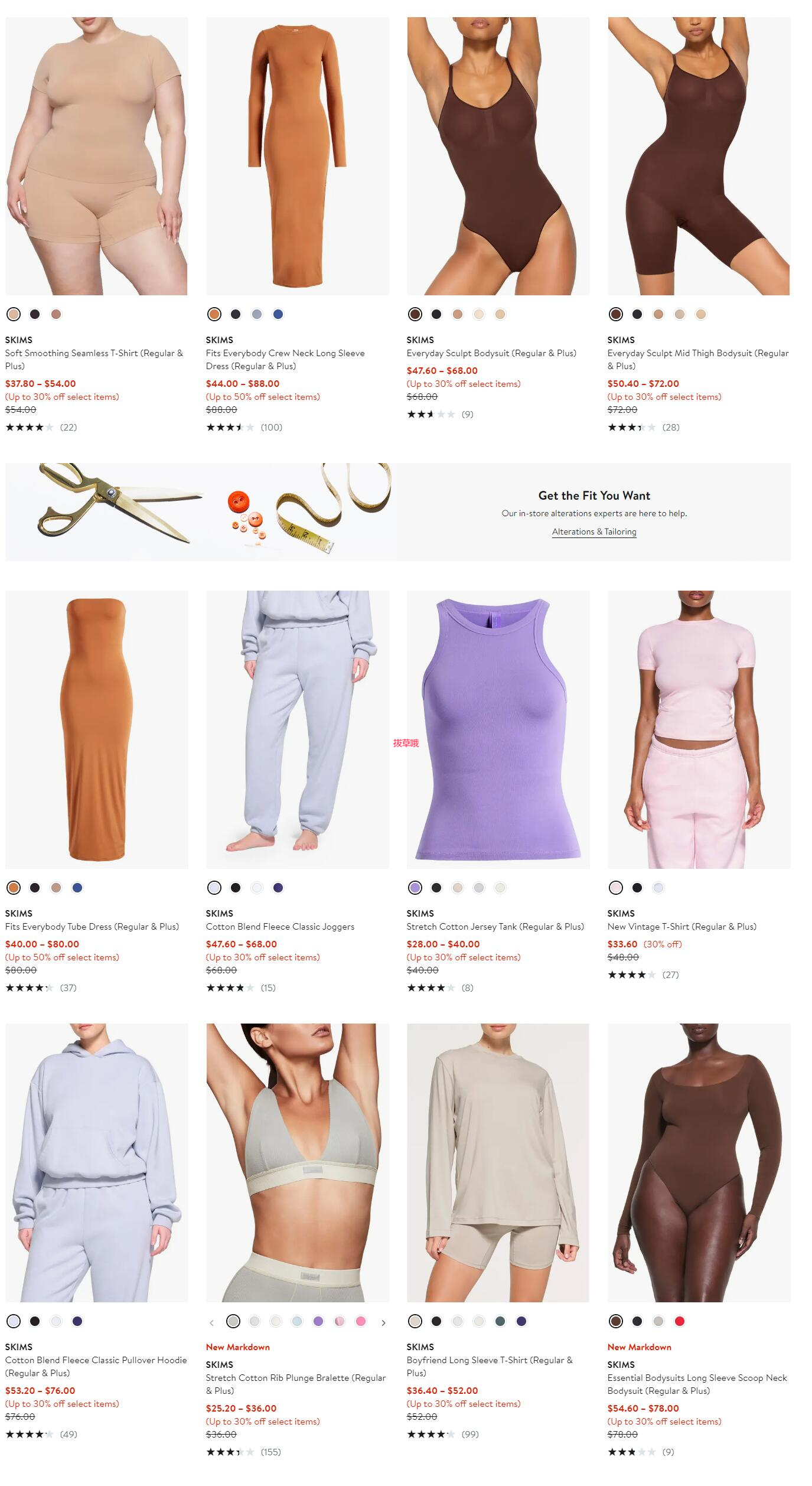Viewport: 812px width, 1486px height.
Task: Click the Get the Fit You Want banner
Action: point(398,512)
